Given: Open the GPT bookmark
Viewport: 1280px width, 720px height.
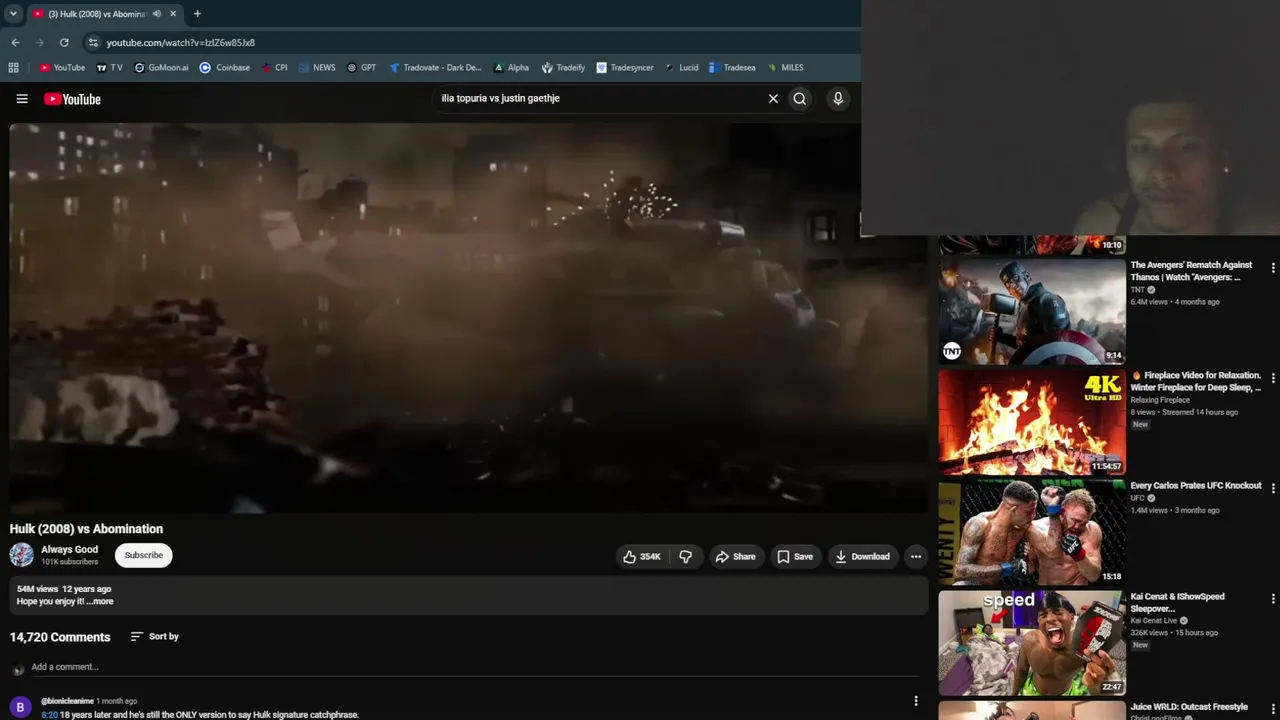Looking at the screenshot, I should pos(361,68).
